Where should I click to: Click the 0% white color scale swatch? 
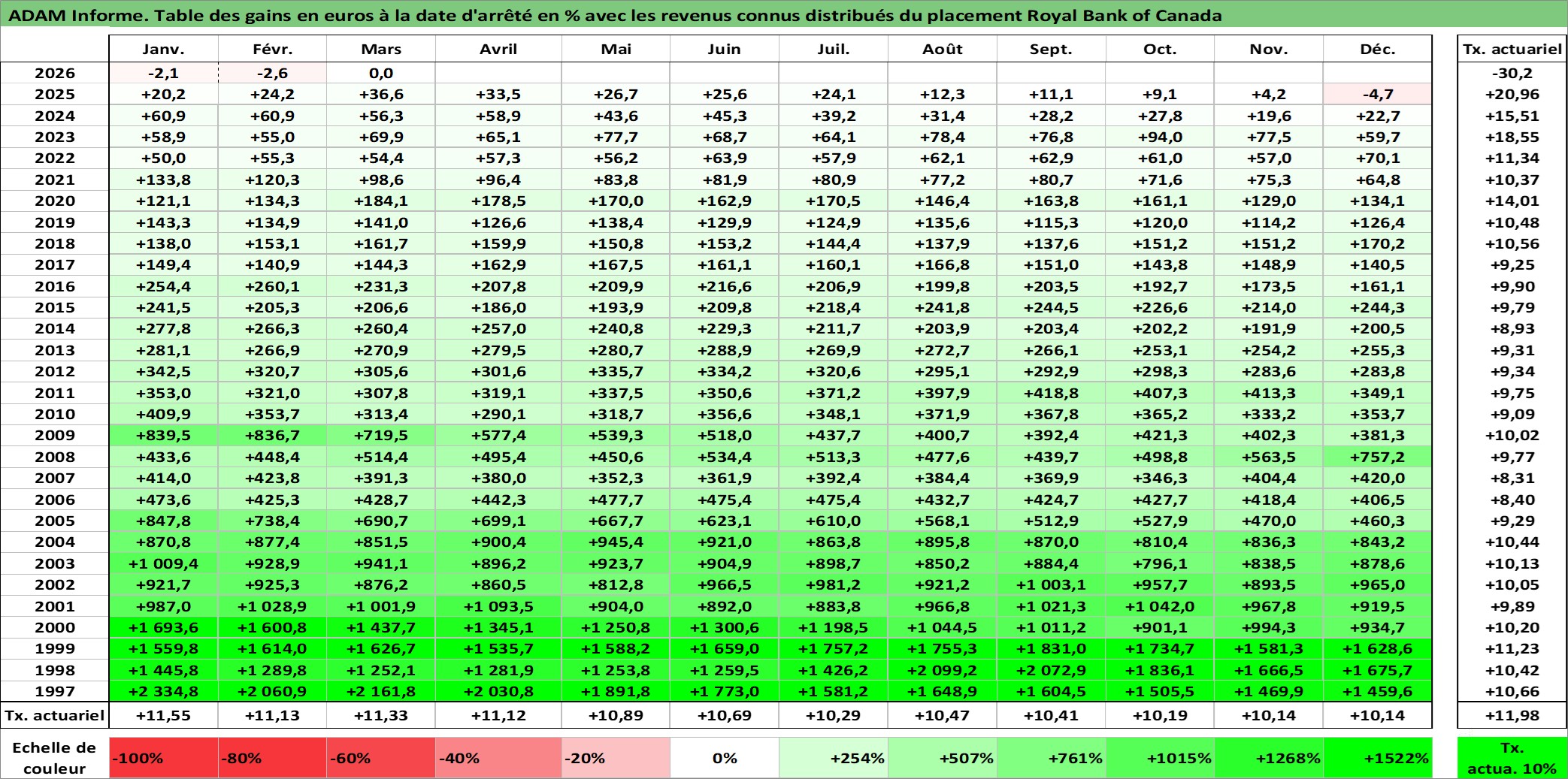(x=725, y=758)
